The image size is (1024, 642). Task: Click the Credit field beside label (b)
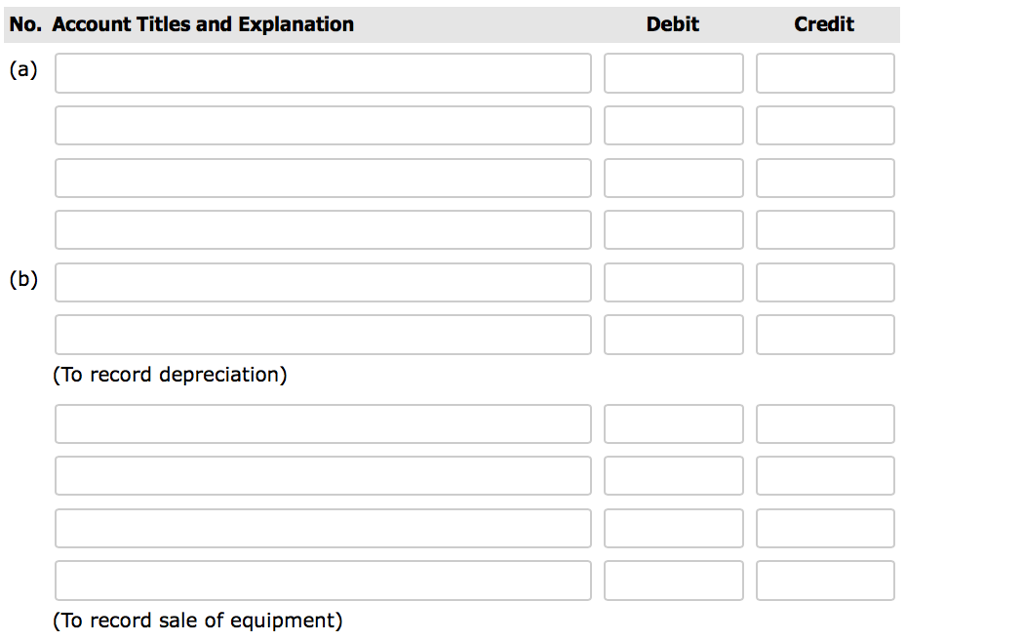824,281
